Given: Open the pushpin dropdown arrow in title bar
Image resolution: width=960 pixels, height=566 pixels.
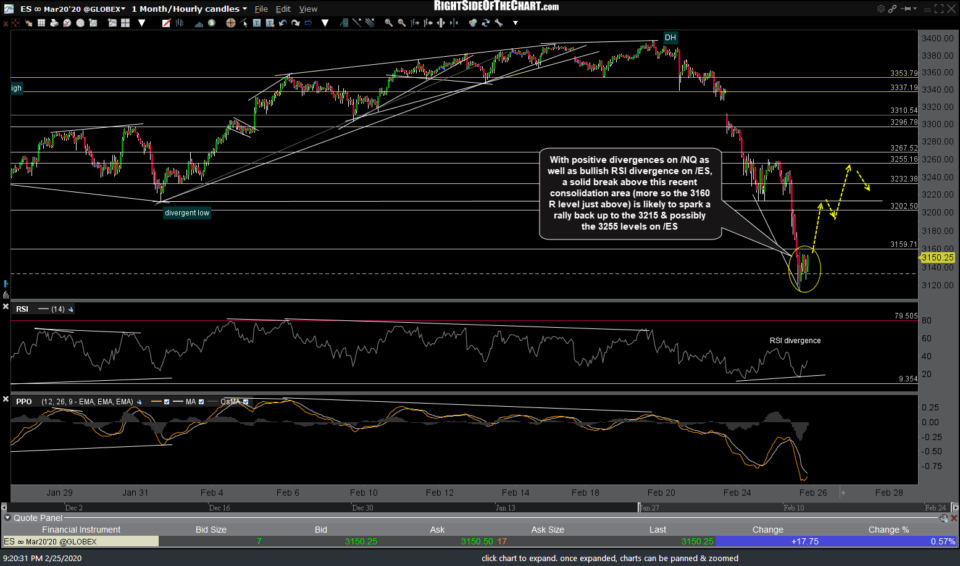Looking at the screenshot, I should tap(917, 9).
